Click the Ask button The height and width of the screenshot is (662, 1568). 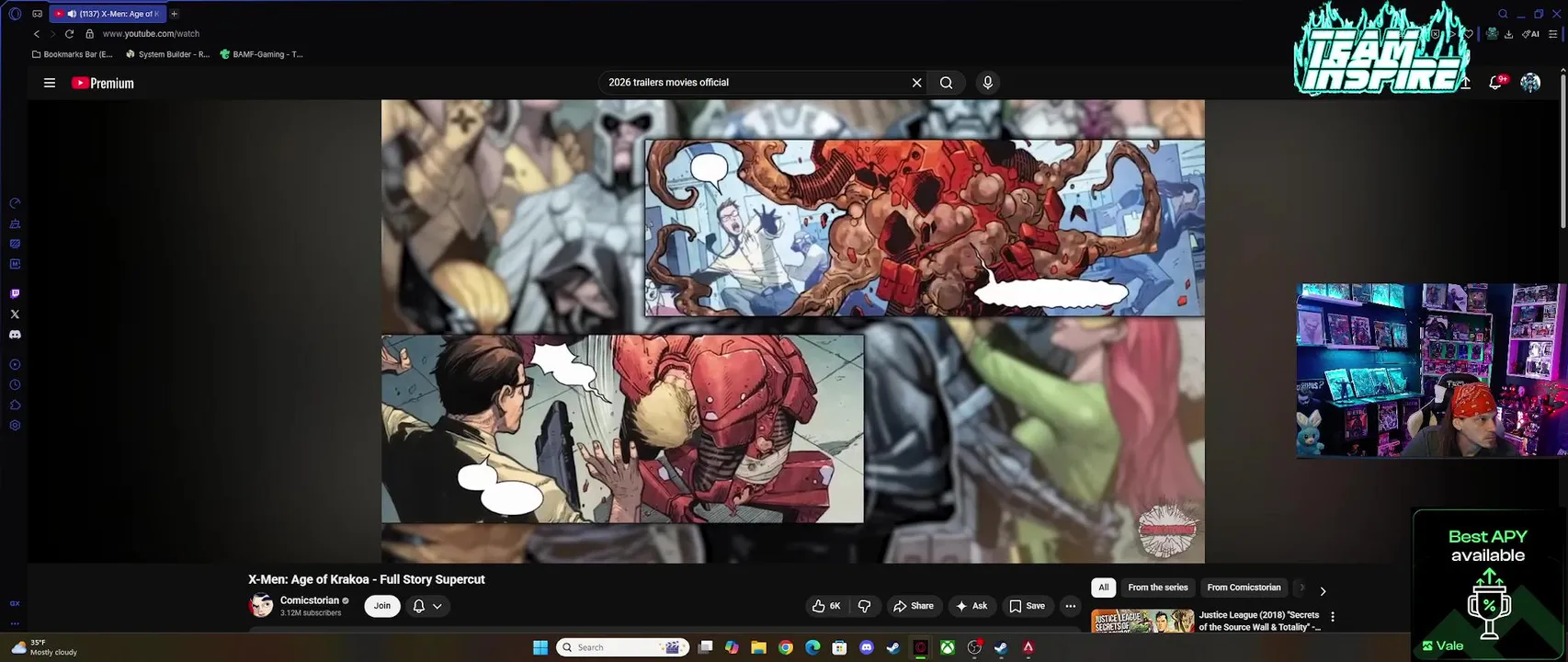971,606
